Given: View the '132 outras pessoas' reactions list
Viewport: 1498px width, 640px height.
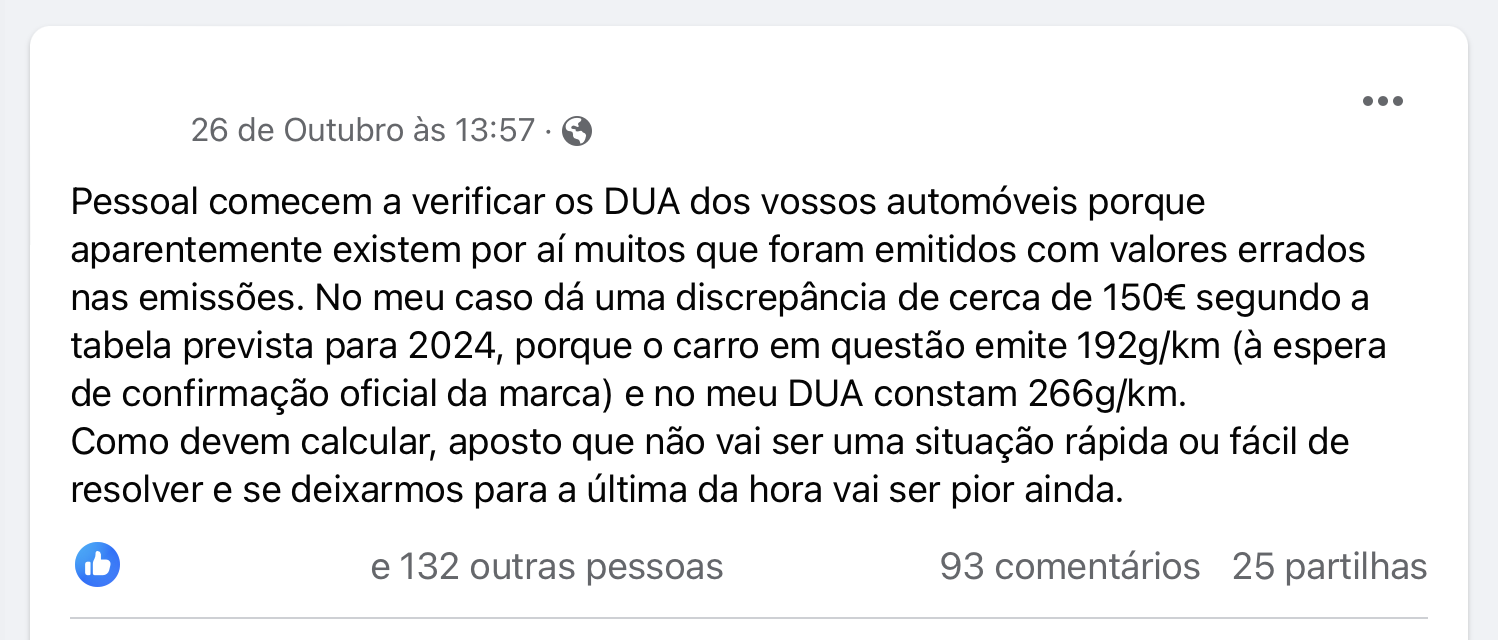Looking at the screenshot, I should (546, 567).
